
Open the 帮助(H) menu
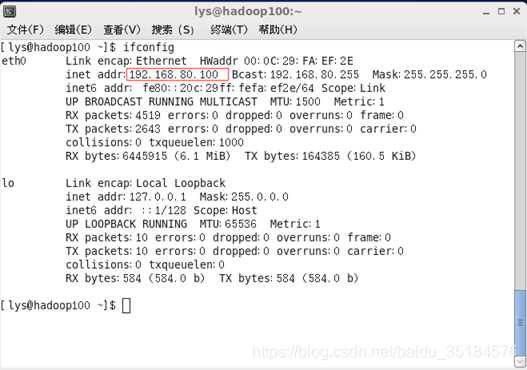(278, 30)
